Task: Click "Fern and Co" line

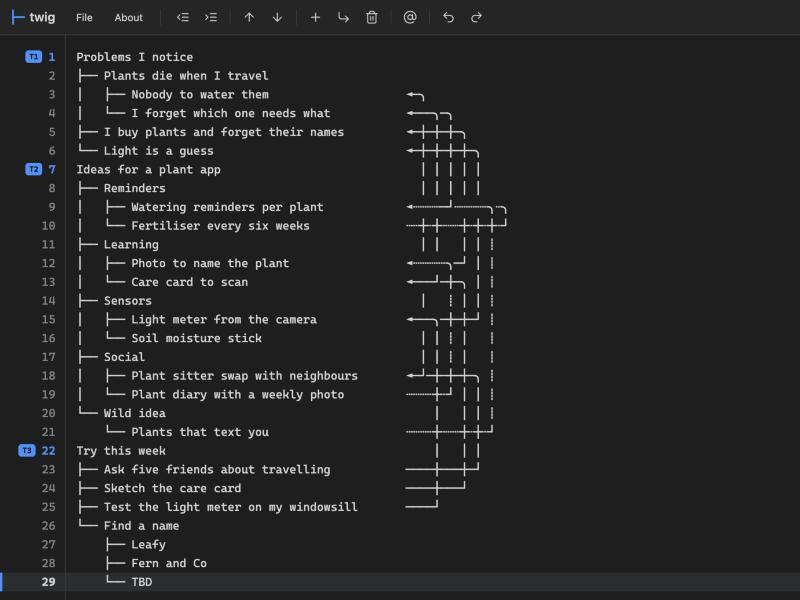Action: click(x=169, y=563)
